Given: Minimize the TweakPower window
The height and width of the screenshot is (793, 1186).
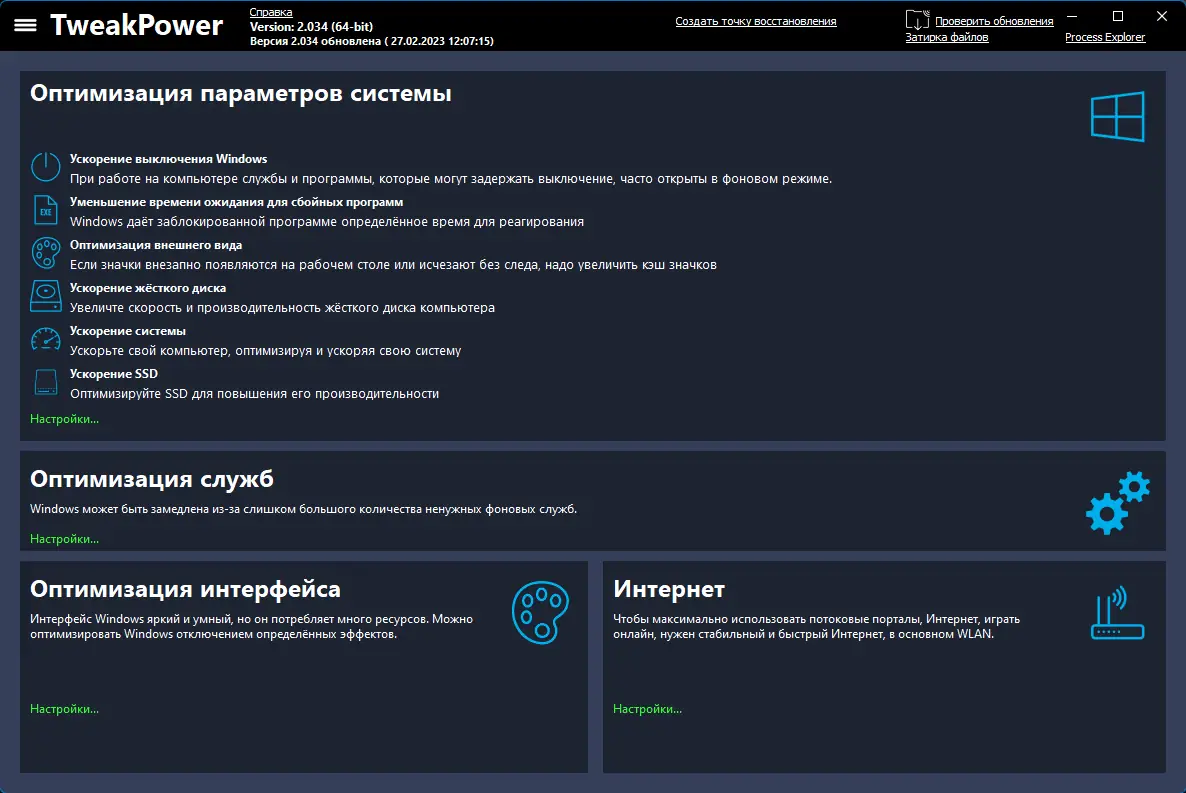Looking at the screenshot, I should [1072, 16].
